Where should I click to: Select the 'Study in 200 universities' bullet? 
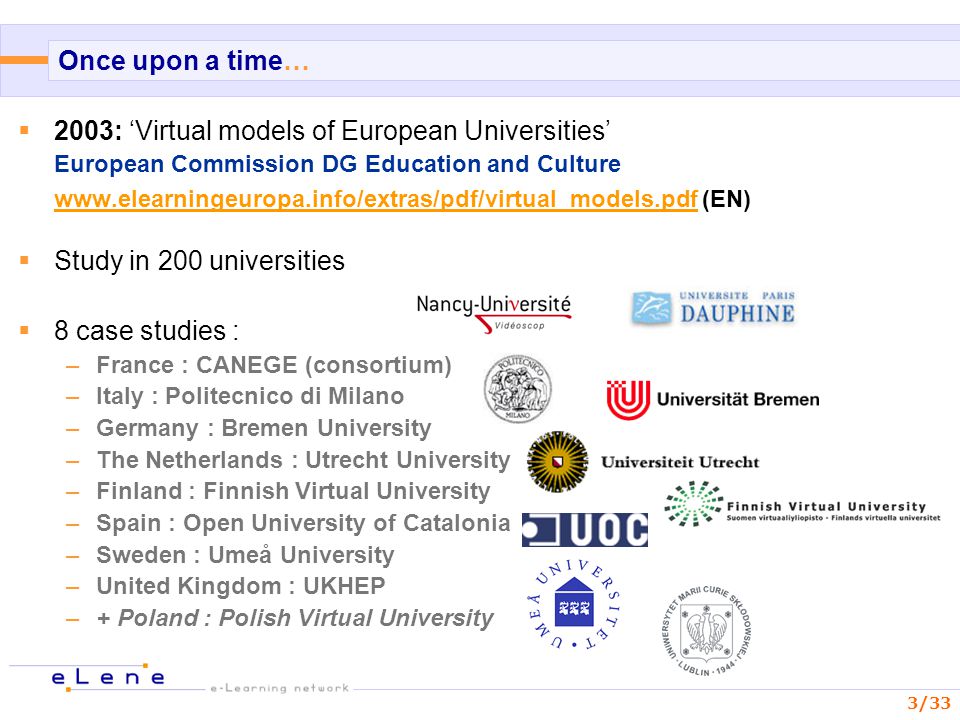point(199,261)
